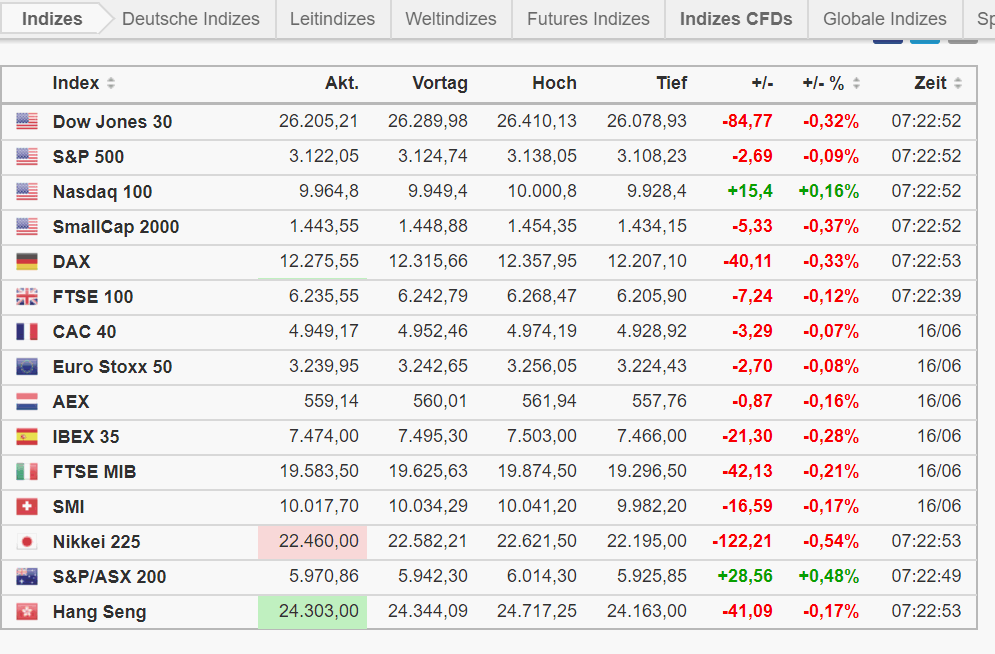Select the Indizes CFDs tab

[x=736, y=19]
